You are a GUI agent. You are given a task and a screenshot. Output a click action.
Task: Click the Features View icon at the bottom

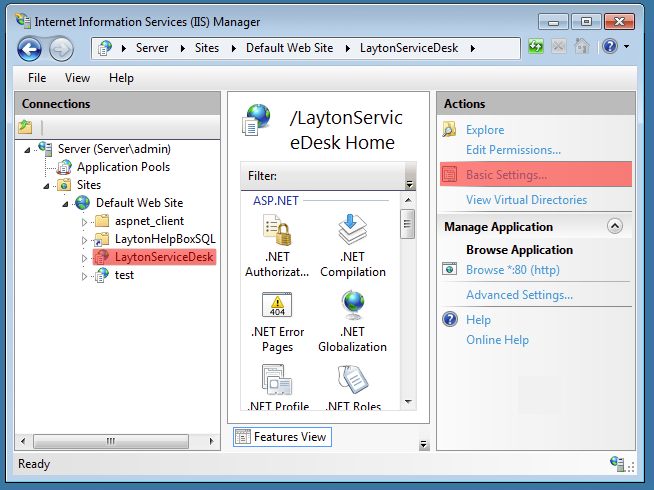coord(243,437)
